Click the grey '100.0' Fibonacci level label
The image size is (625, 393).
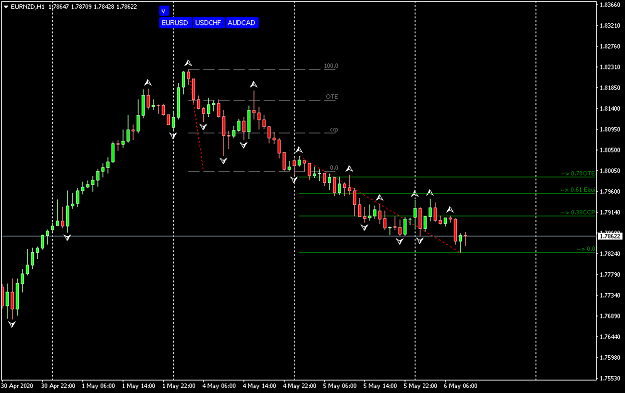331,66
